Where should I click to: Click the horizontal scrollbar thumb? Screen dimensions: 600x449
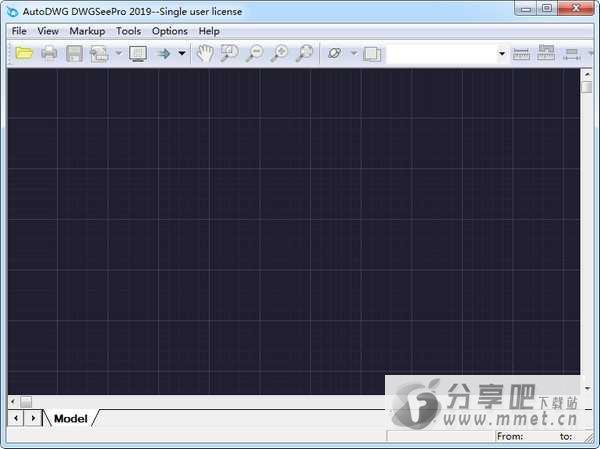(26, 402)
